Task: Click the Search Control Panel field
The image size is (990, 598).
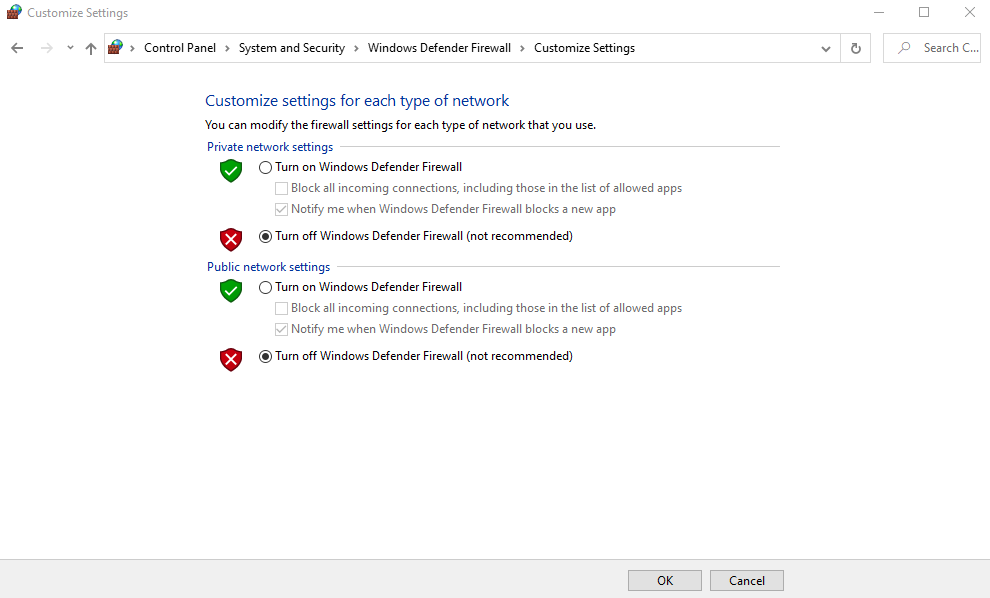Action: tap(932, 48)
